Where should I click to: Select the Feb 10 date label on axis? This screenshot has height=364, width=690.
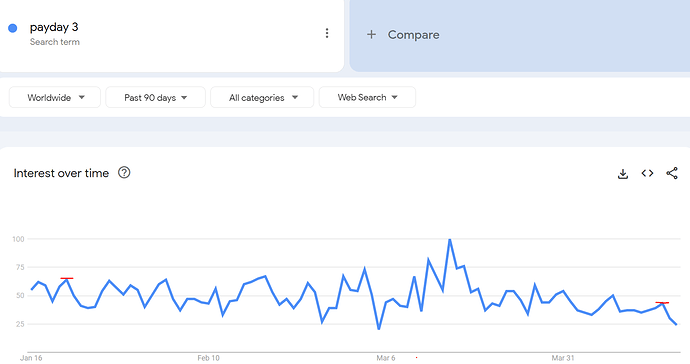coord(208,358)
